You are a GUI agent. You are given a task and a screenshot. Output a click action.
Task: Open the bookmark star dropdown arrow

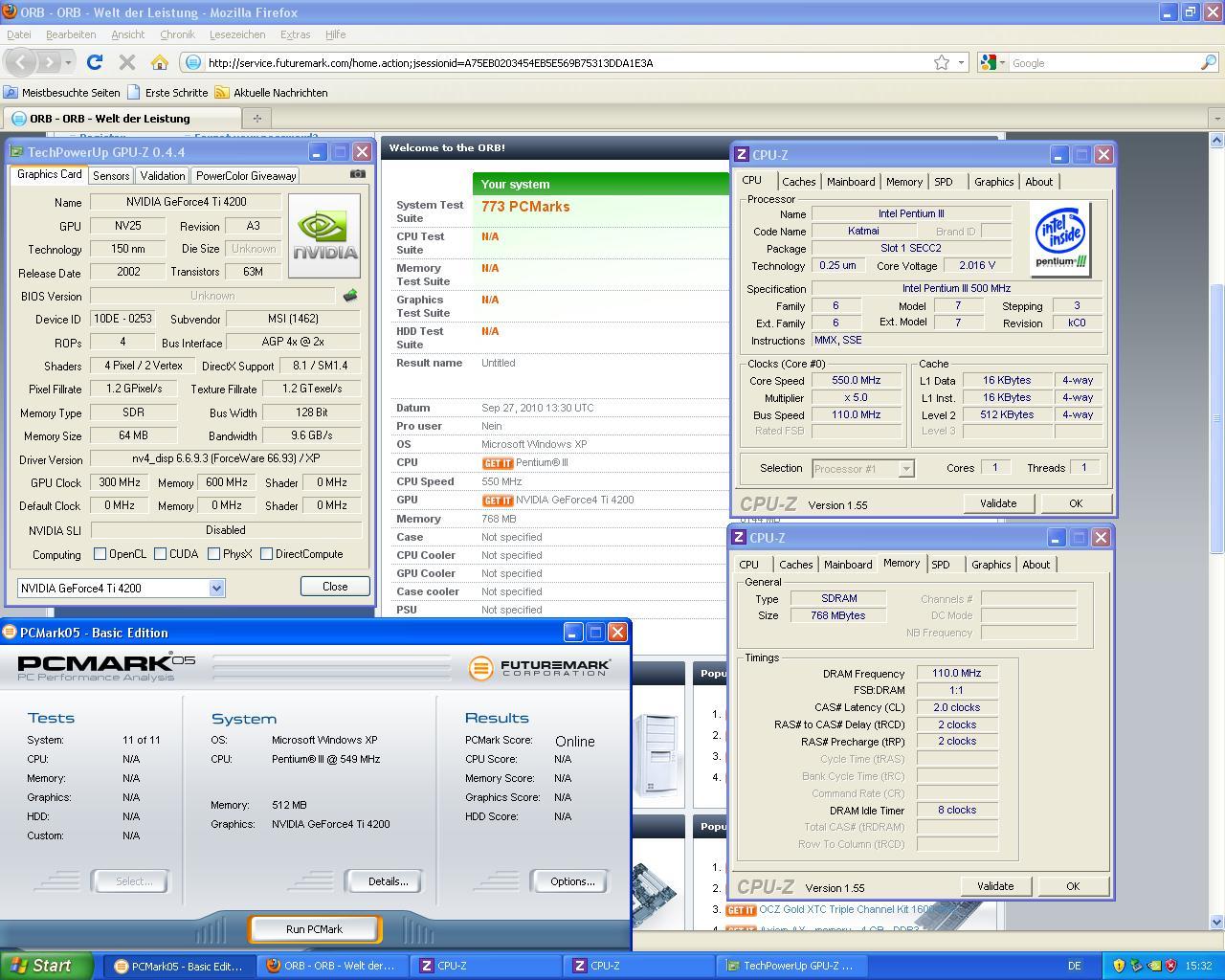[x=961, y=62]
